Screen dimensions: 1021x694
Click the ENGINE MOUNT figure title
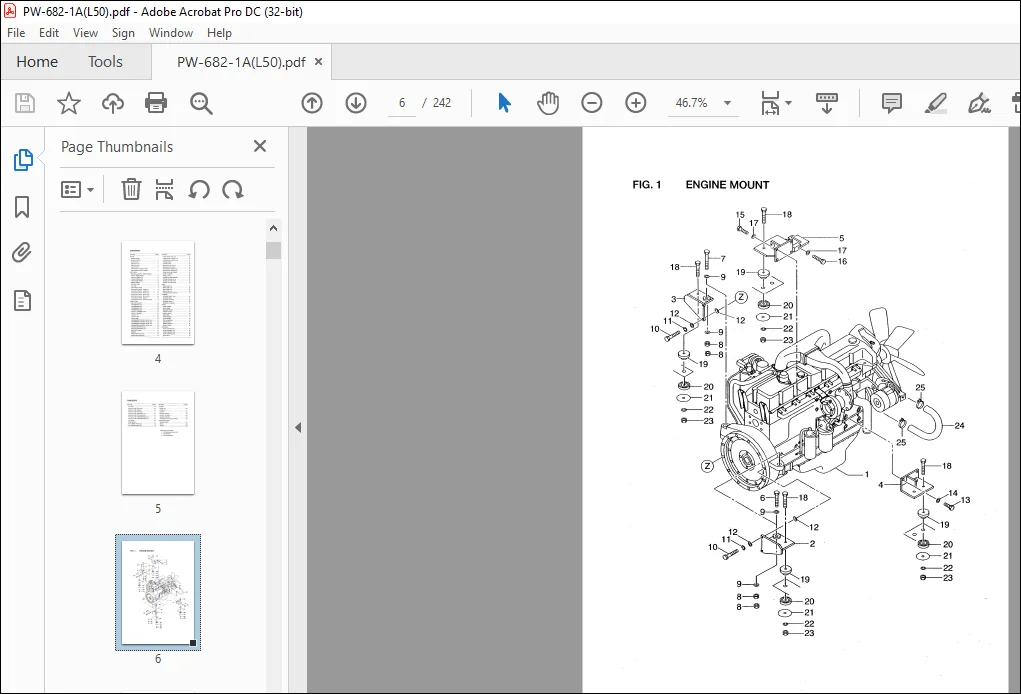point(727,185)
